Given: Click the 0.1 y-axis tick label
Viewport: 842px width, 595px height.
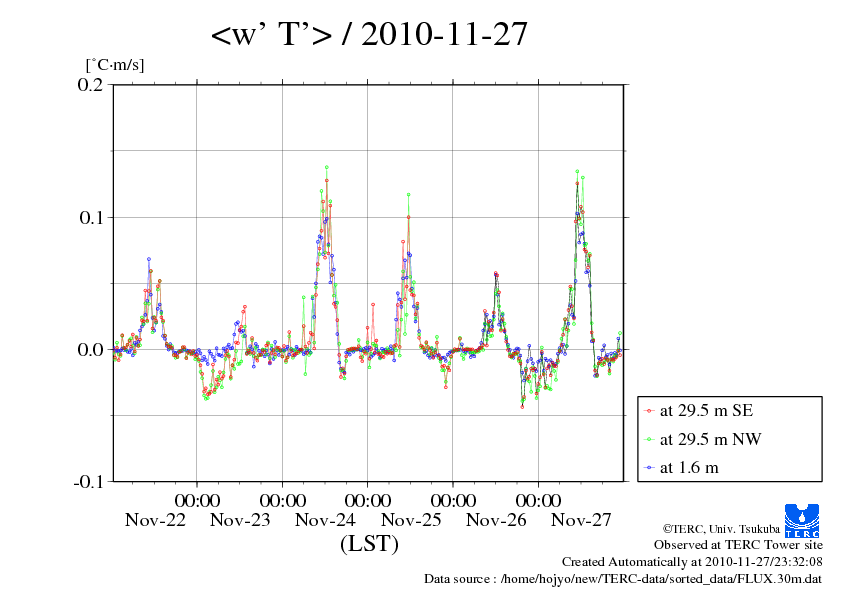Looking at the screenshot, I should pos(91,217).
